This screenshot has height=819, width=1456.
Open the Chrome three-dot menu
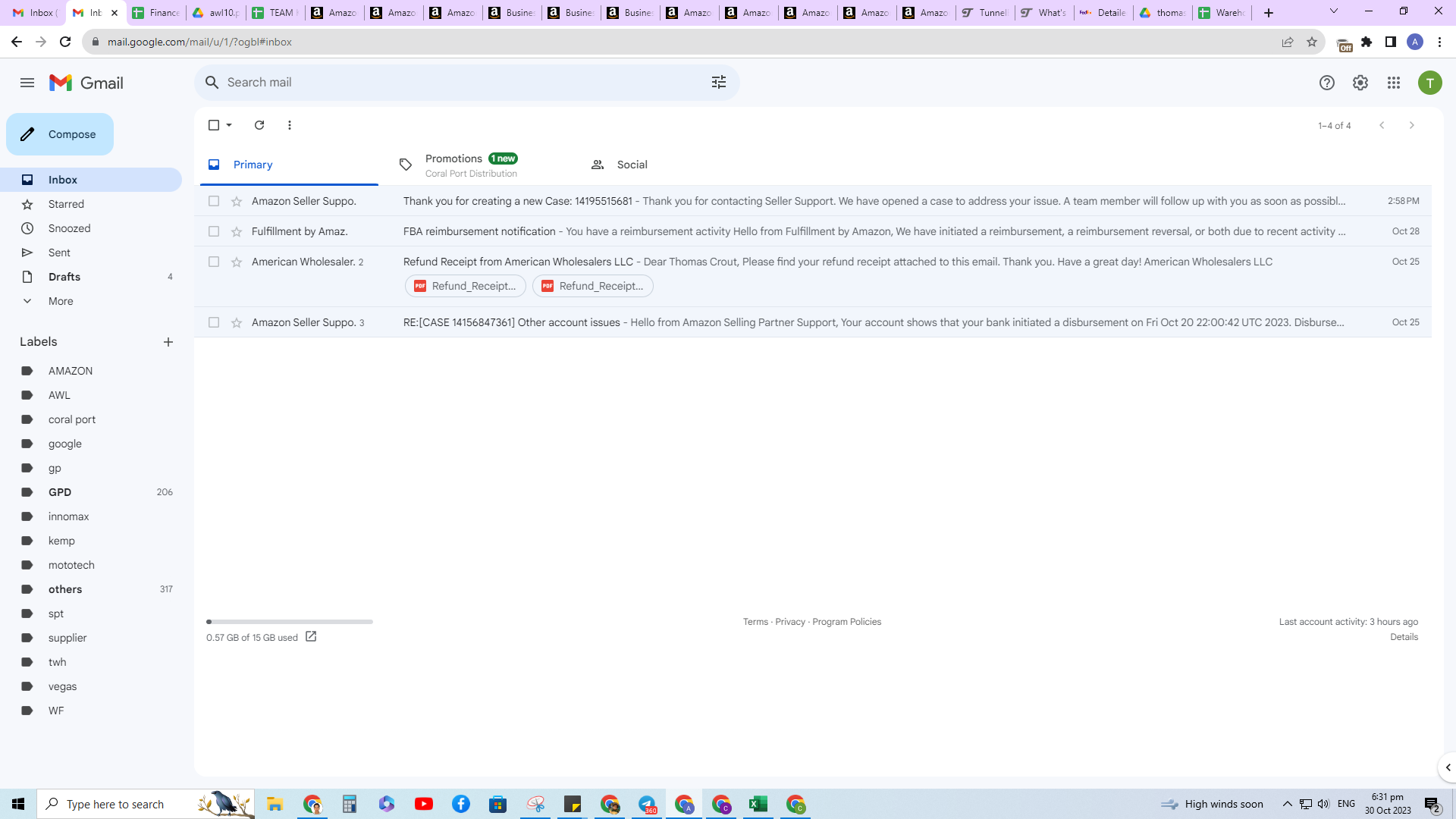pyautogui.click(x=1439, y=42)
